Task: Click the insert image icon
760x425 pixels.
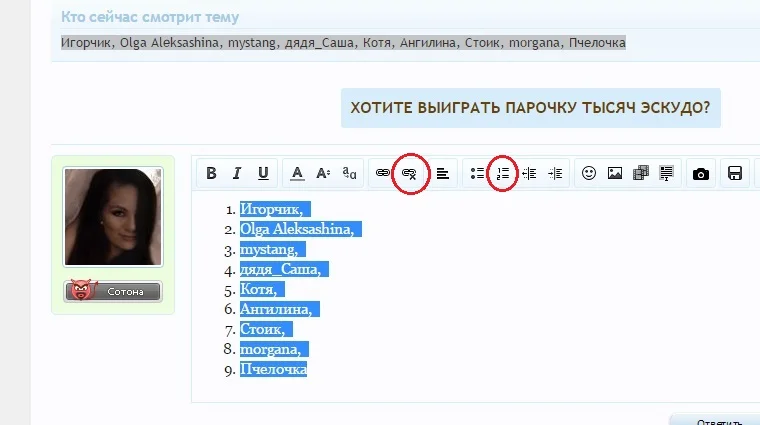Action: tap(615, 173)
